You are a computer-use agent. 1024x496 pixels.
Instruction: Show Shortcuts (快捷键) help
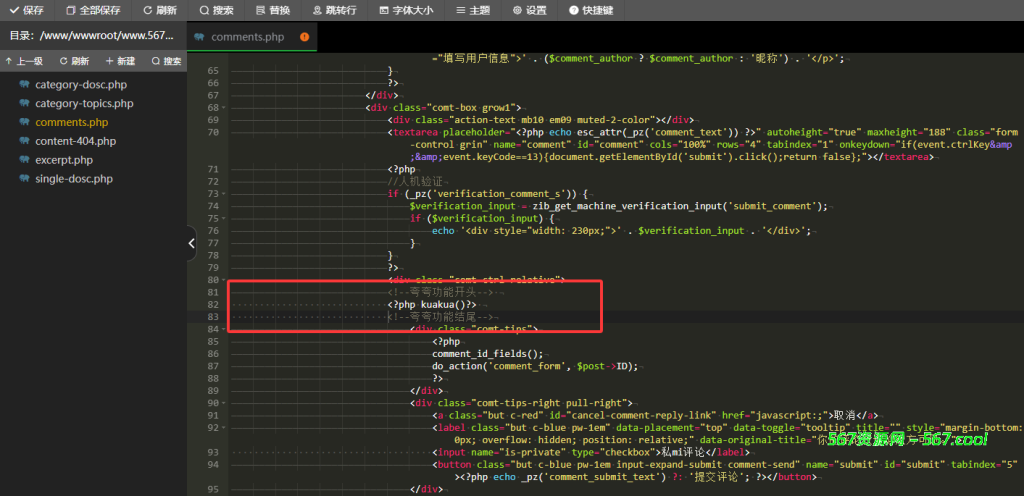point(592,10)
